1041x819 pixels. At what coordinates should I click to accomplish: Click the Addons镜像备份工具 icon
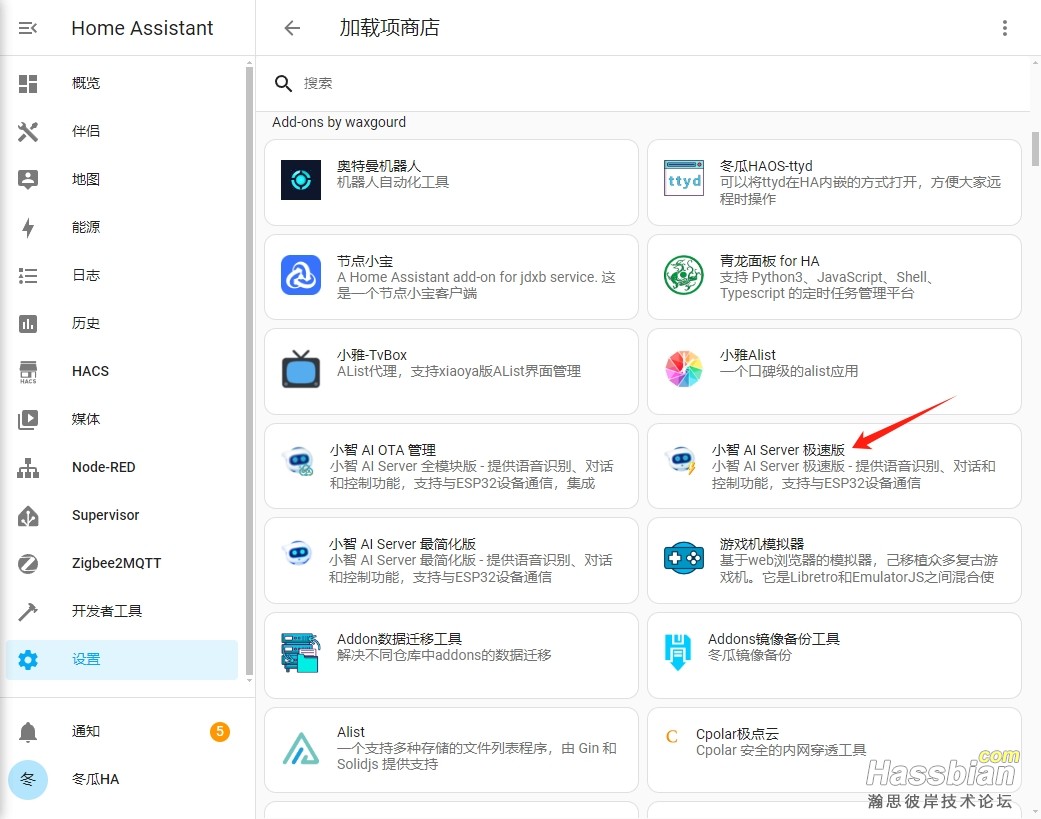pyautogui.click(x=677, y=652)
